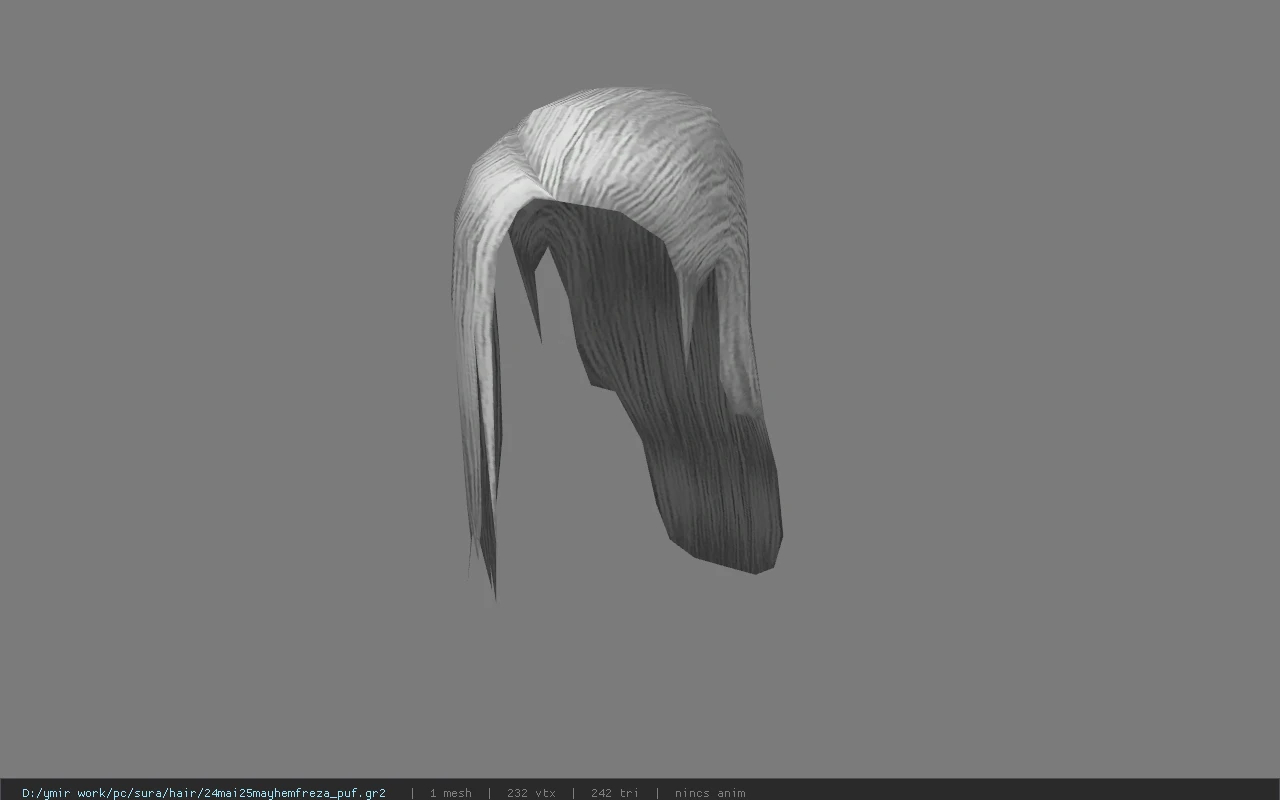Click the 24mai25mayhemfreza_puf.gr2 filename in status bar

click(295, 793)
